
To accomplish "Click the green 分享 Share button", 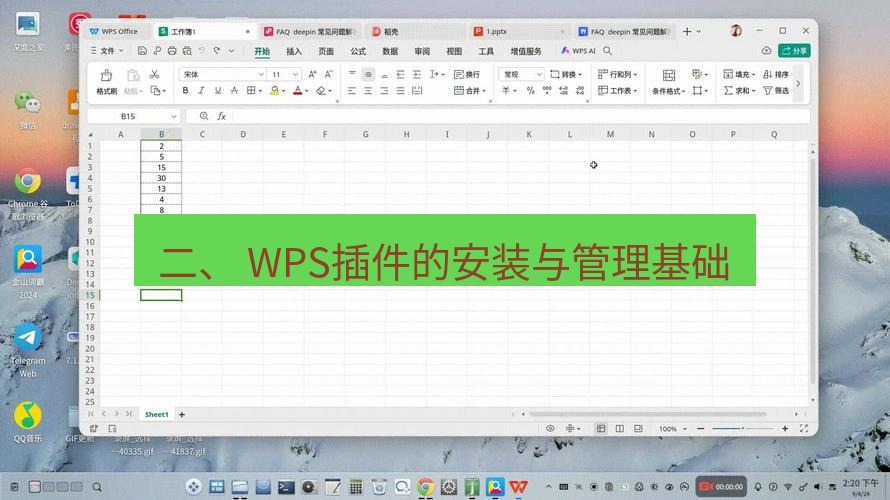I will [794, 51].
